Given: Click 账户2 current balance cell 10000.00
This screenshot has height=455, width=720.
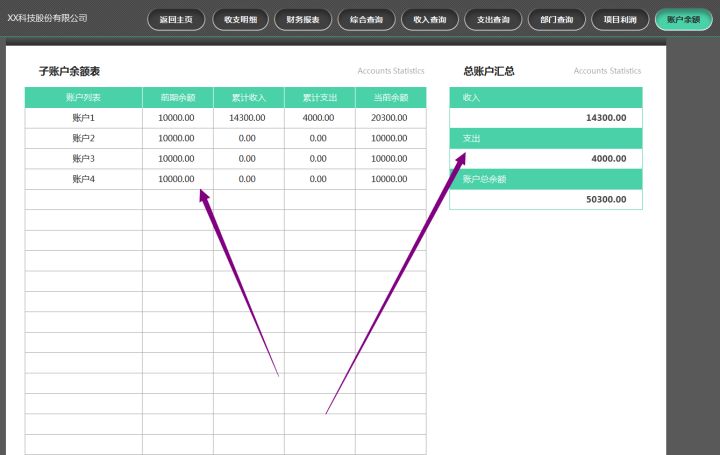Looking at the screenshot, I should [389, 138].
